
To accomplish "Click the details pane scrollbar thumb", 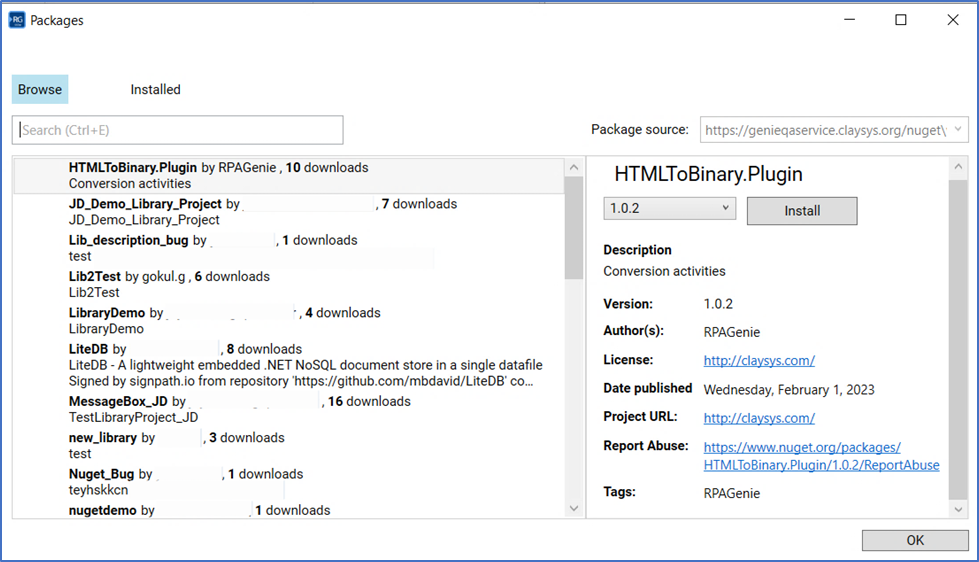I will (x=958, y=340).
